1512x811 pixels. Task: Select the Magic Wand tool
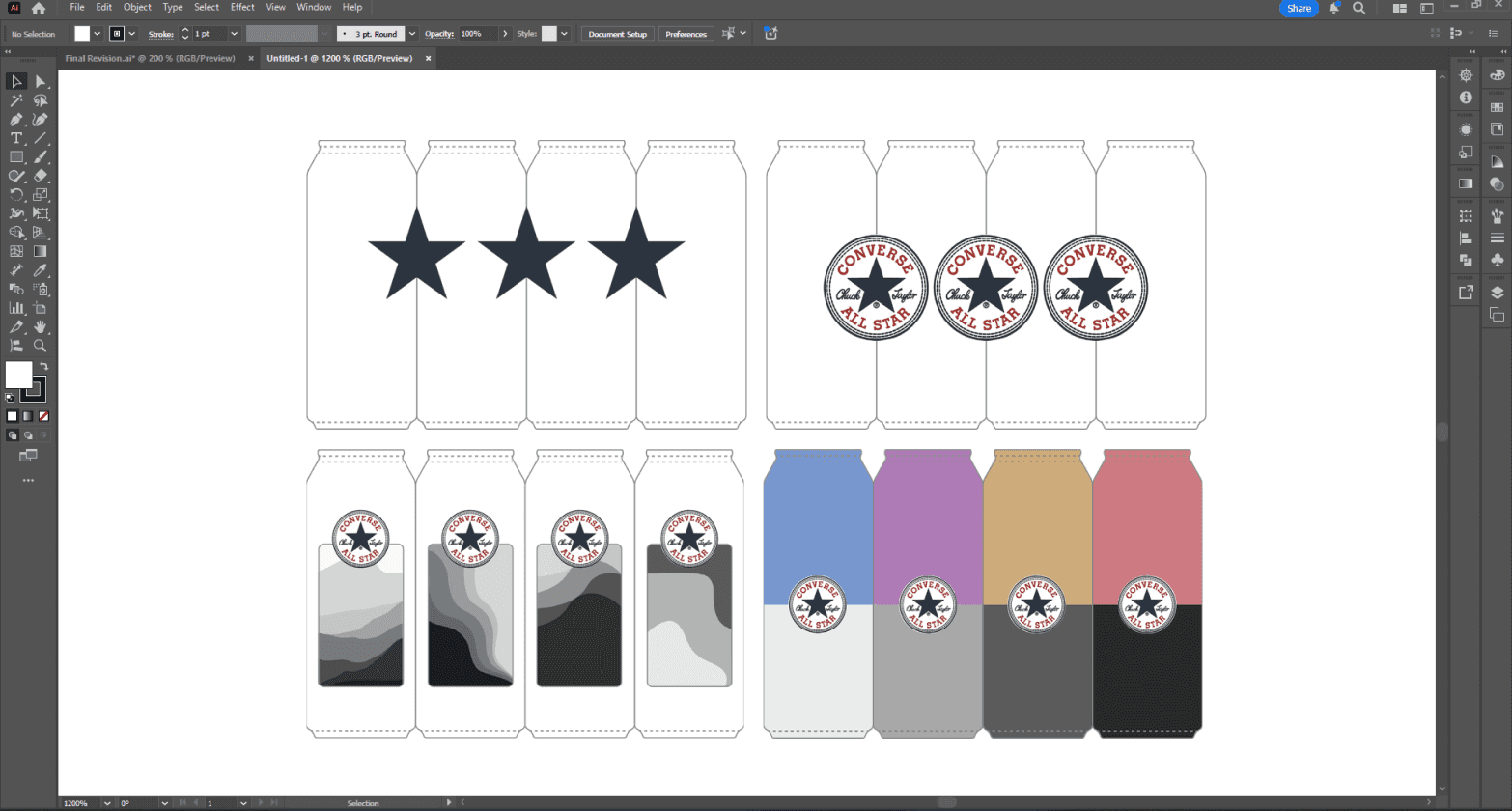click(x=16, y=100)
